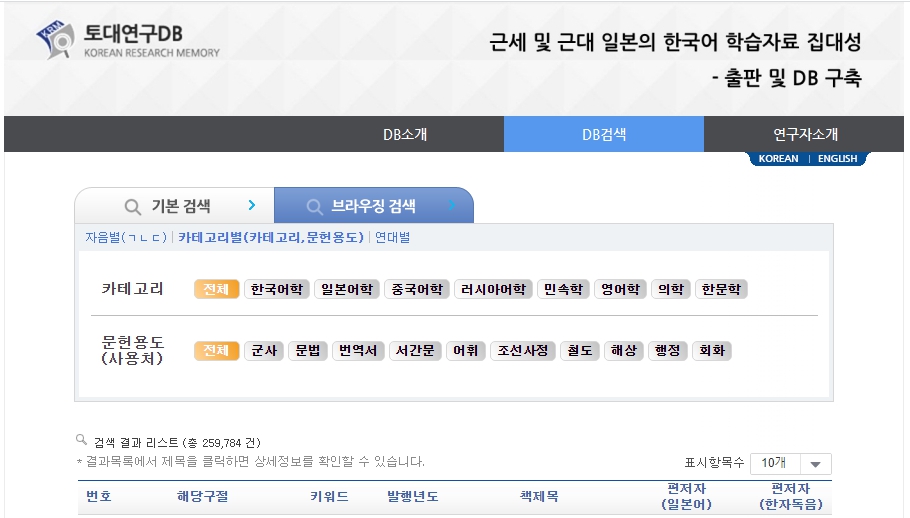Switch language to KOREAN

click(778, 158)
